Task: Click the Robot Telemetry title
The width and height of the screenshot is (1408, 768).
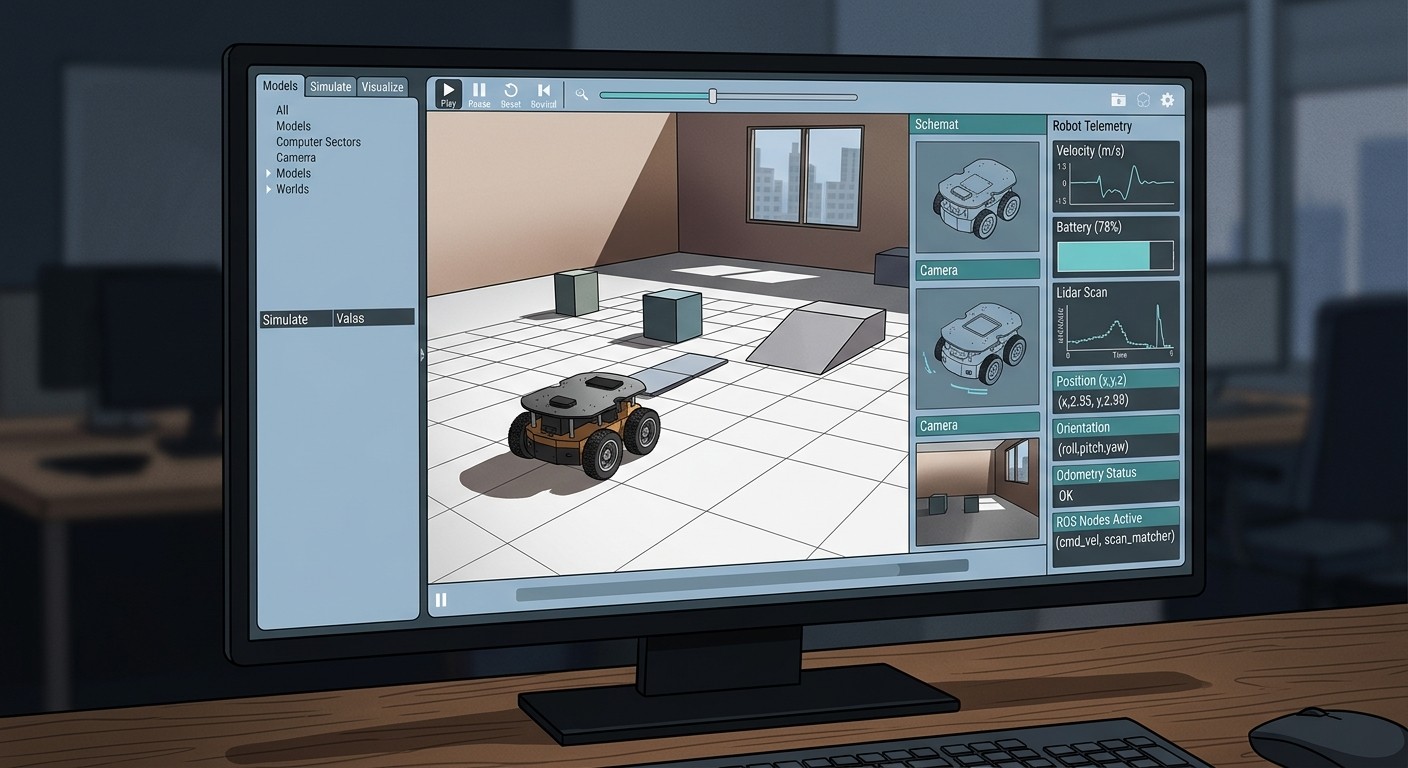Action: [x=1092, y=126]
